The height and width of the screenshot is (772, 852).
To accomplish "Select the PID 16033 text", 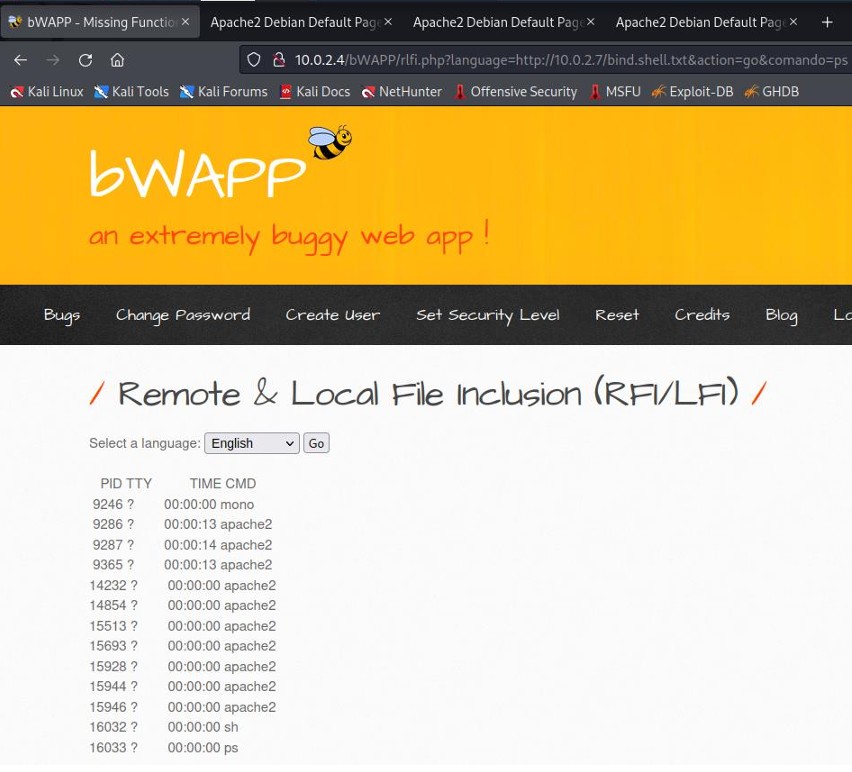I will (108, 748).
